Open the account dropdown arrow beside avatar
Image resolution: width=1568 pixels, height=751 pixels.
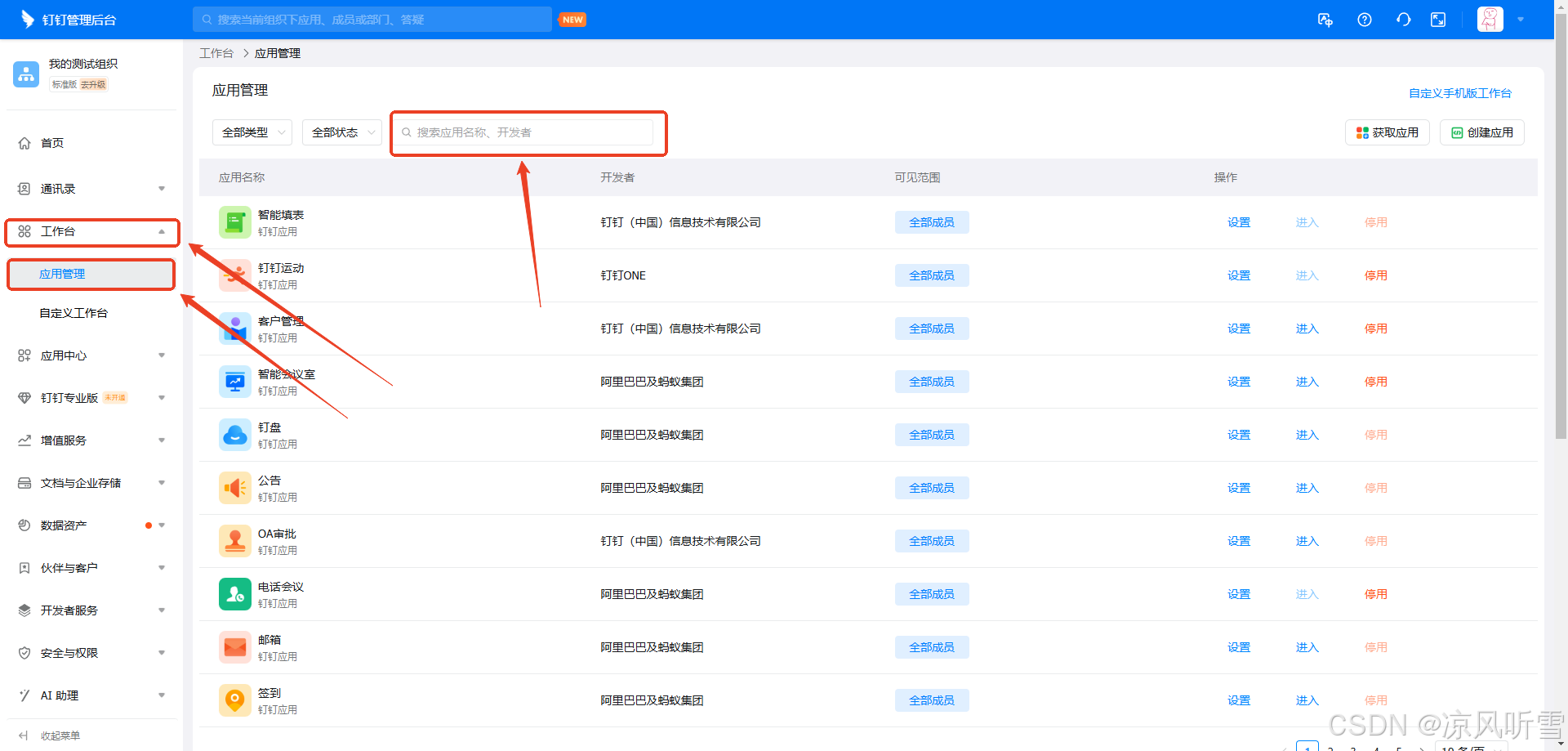point(1521,20)
